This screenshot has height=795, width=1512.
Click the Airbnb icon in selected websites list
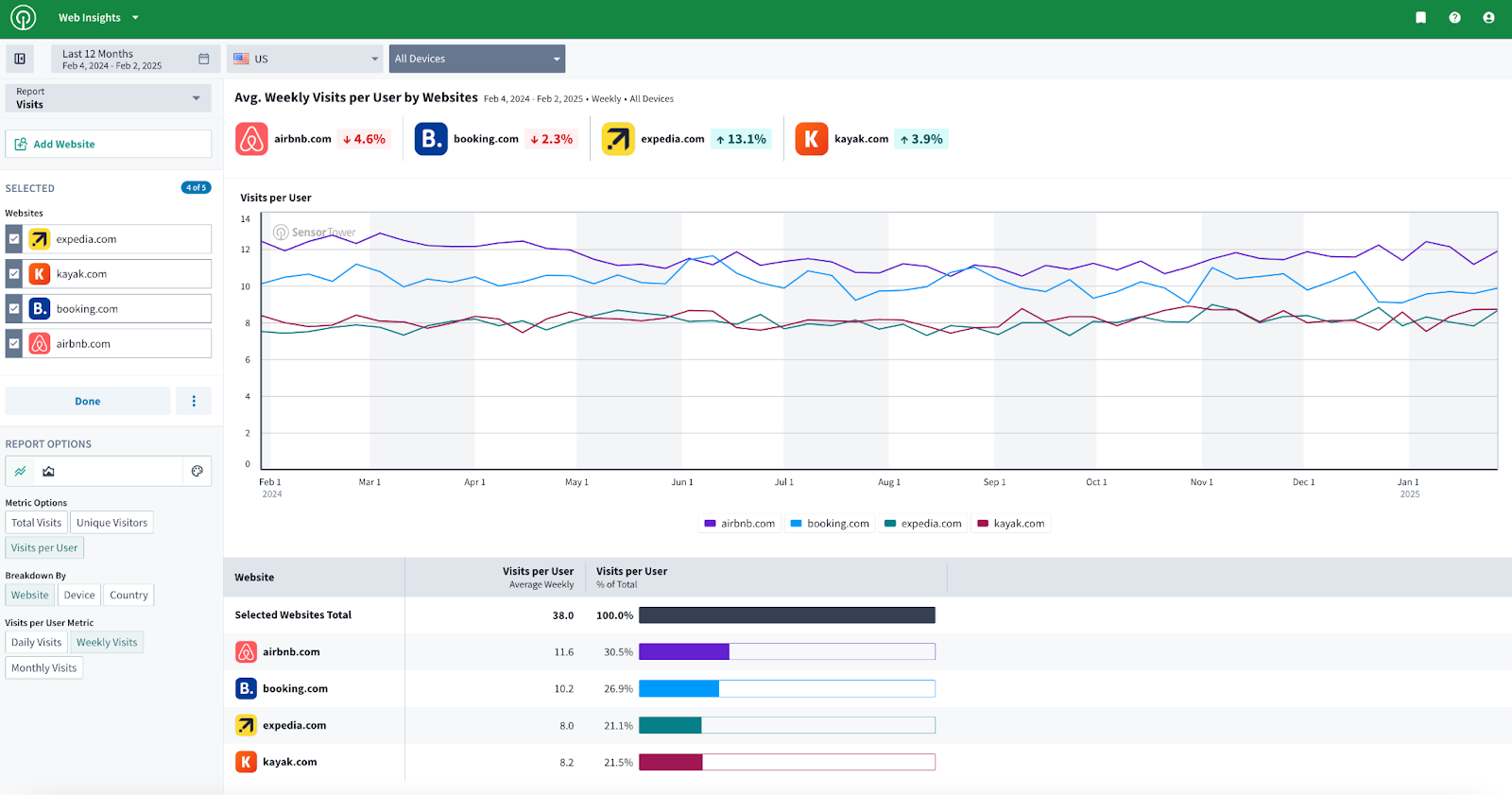39,344
